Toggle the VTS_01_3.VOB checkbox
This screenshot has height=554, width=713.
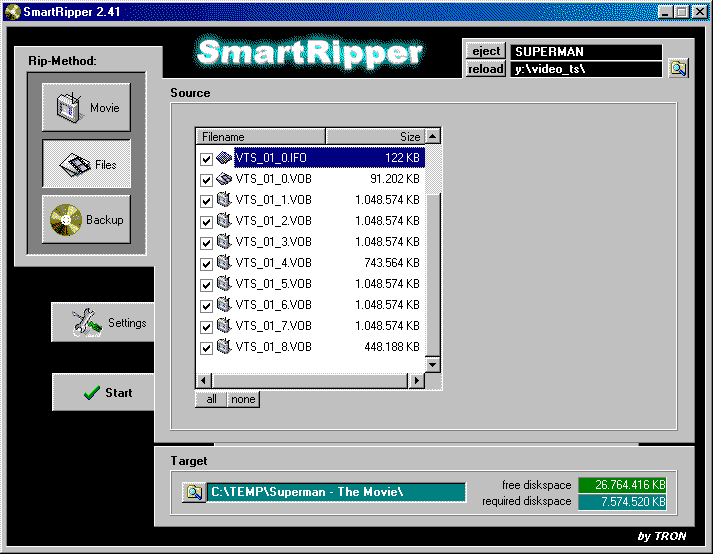pos(206,242)
